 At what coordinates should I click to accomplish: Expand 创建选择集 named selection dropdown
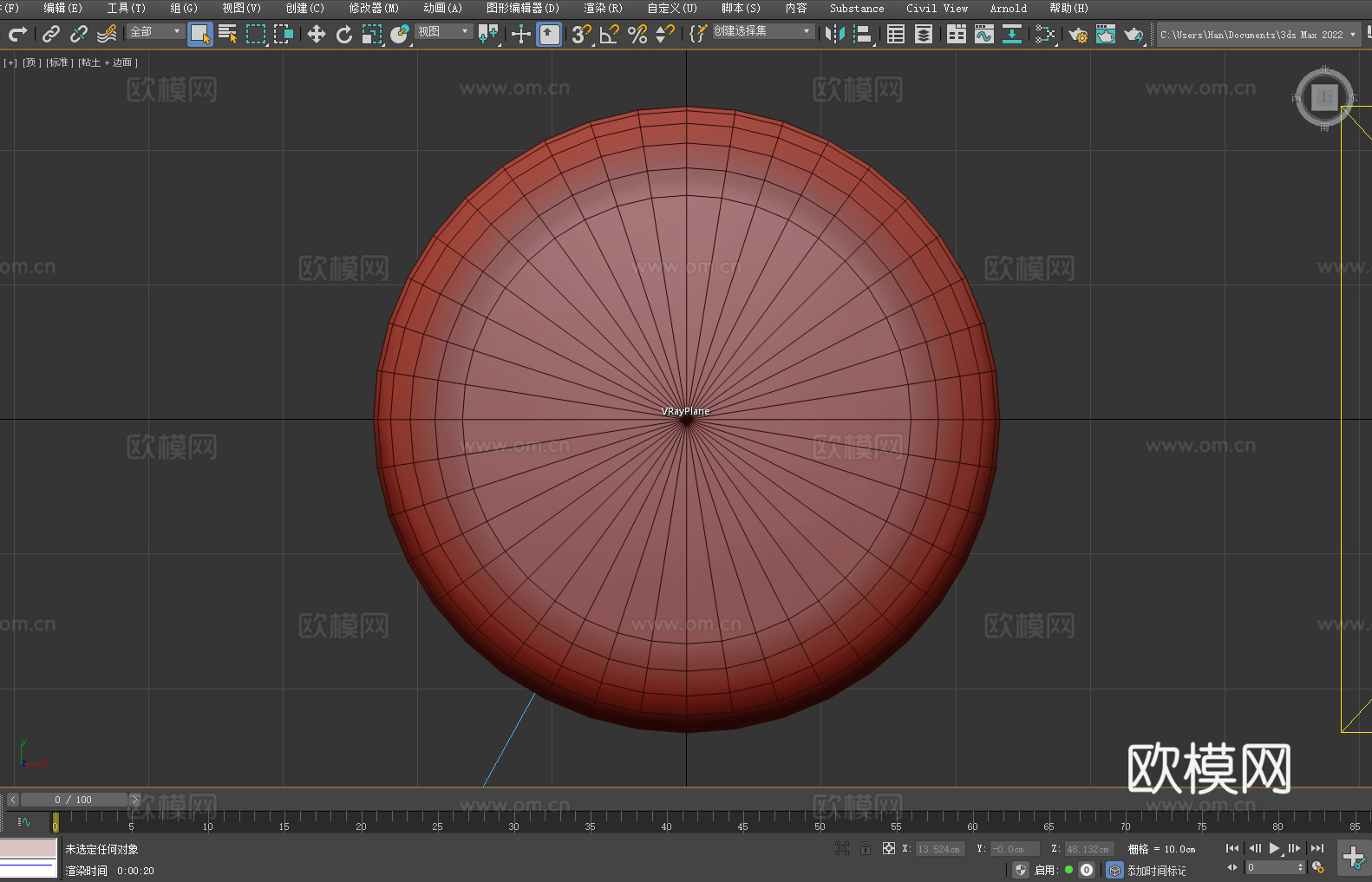763,31
